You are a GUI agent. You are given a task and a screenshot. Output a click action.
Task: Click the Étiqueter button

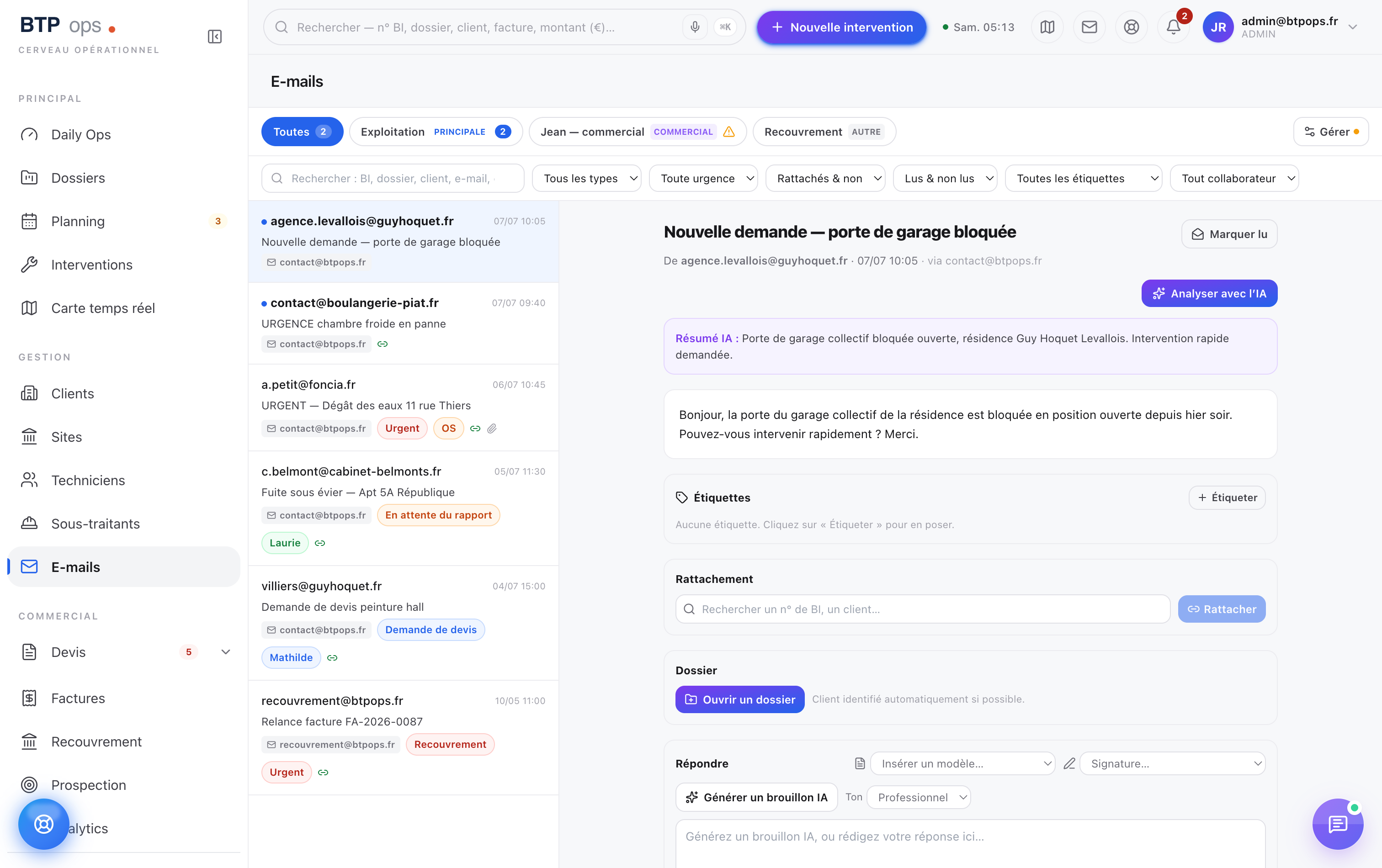[1227, 498]
